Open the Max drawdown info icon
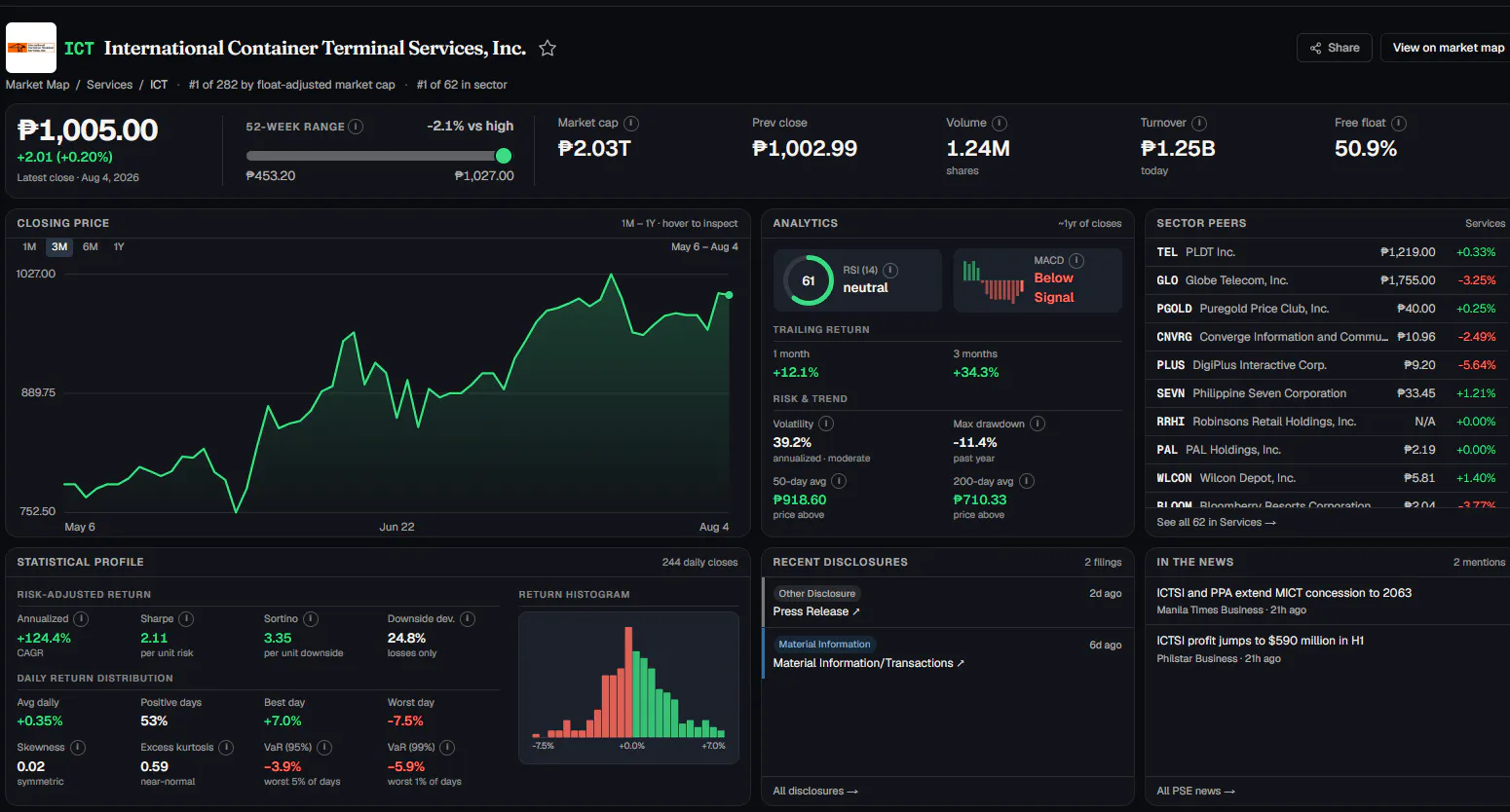Image resolution: width=1510 pixels, height=812 pixels. tap(1038, 424)
